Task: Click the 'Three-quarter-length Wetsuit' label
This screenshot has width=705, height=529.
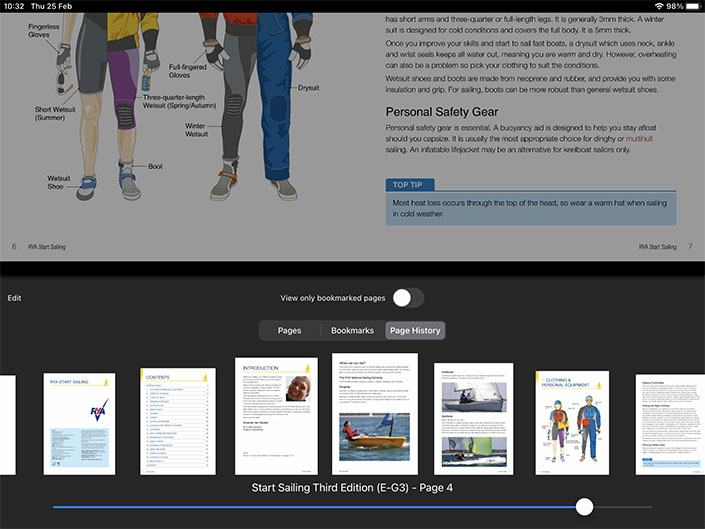Action: coord(179,101)
